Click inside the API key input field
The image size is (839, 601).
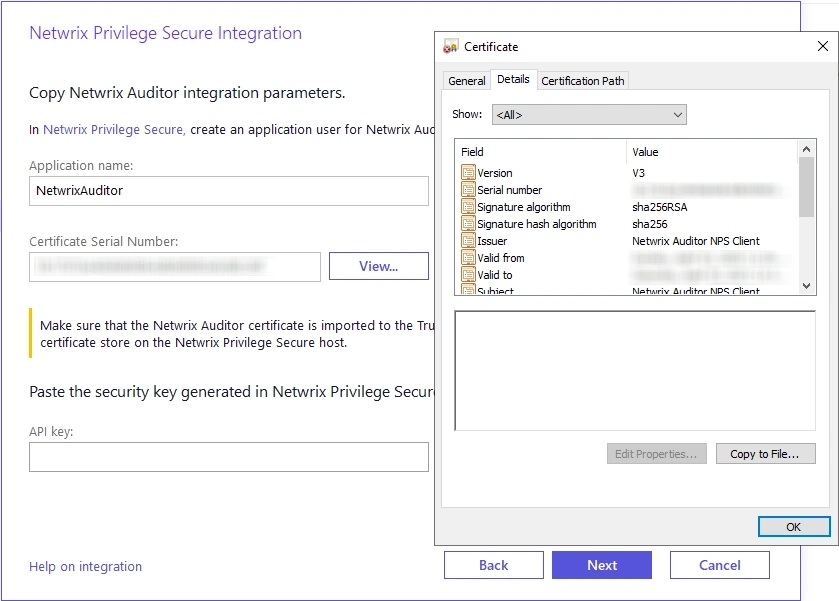coord(227,457)
